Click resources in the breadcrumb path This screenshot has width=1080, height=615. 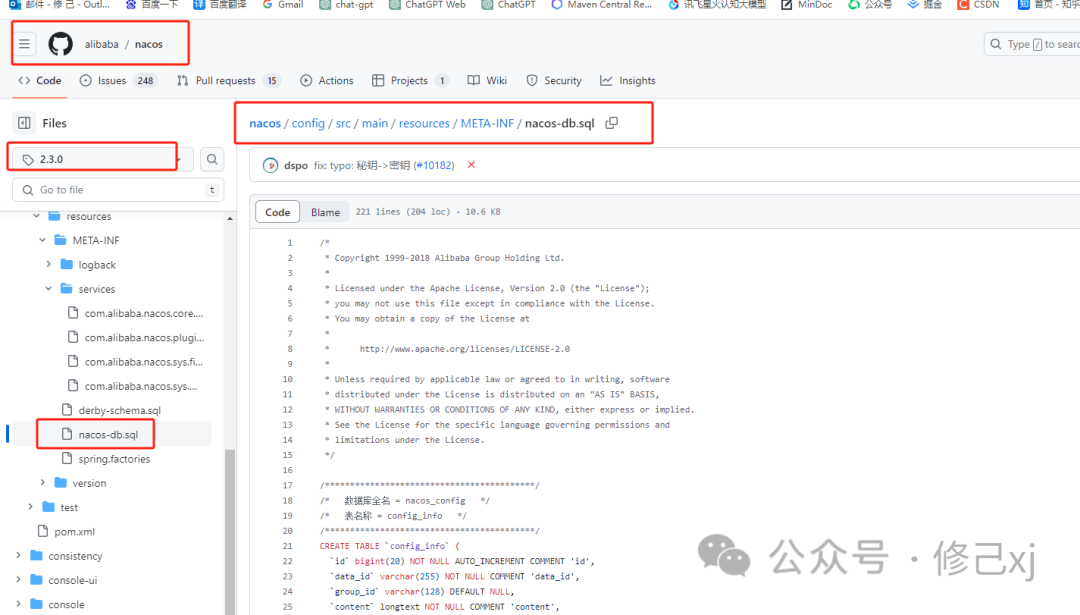424,123
